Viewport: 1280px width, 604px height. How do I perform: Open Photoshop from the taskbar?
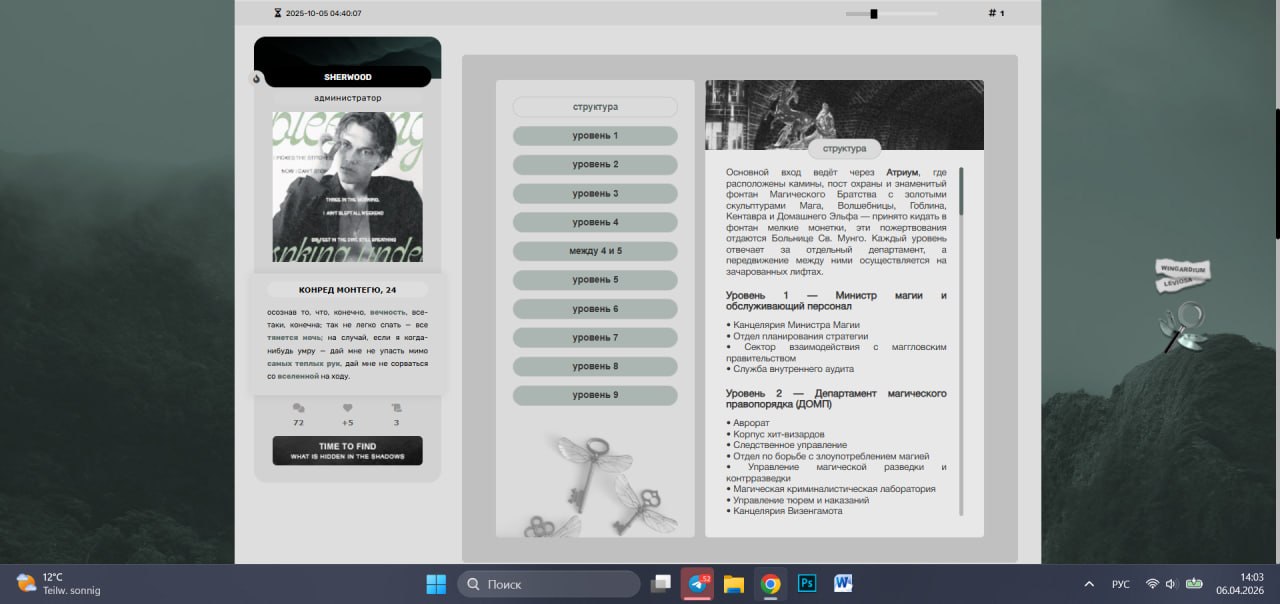pyautogui.click(x=806, y=583)
